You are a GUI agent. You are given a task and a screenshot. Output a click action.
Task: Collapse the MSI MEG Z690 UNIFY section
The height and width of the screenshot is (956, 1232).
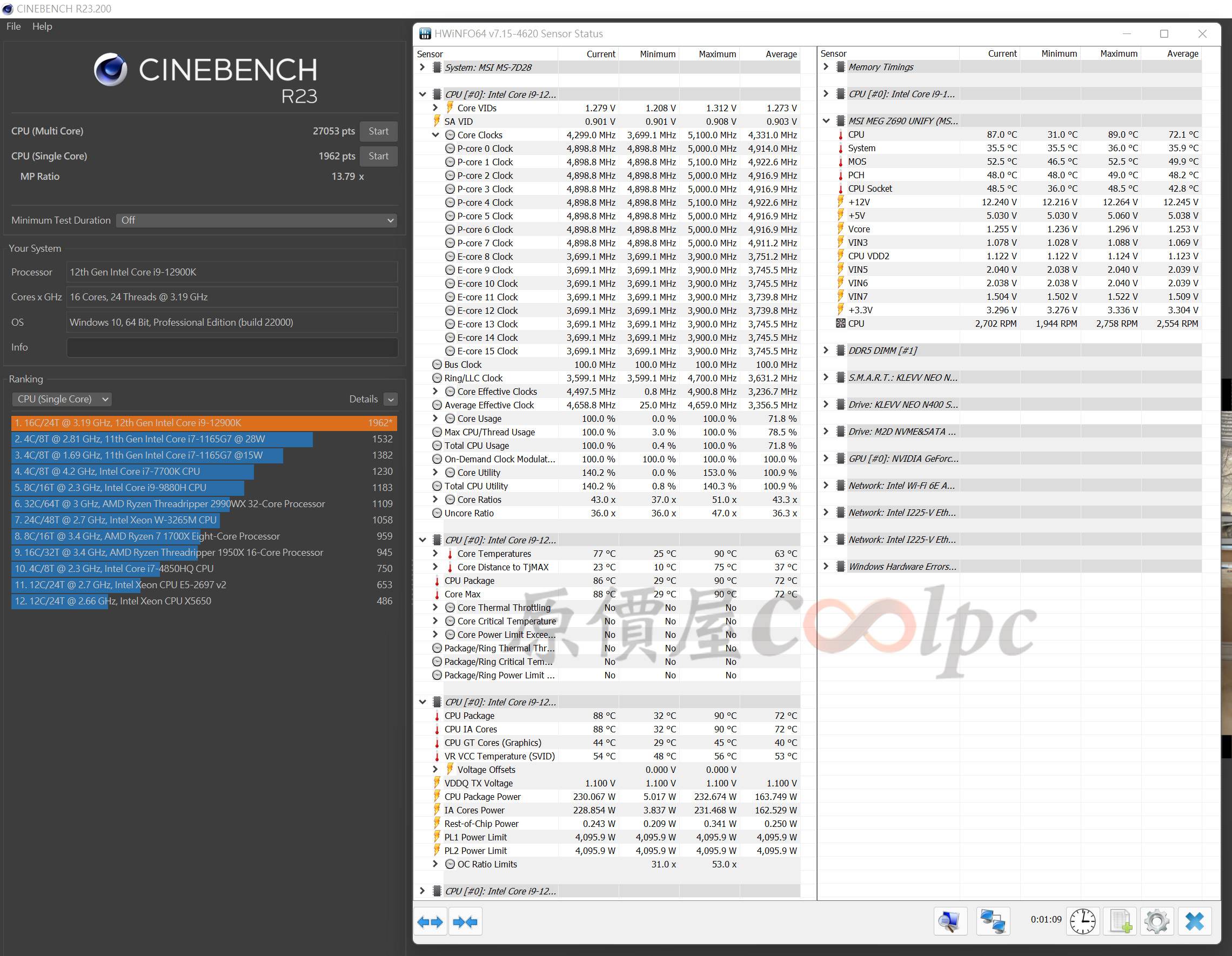tap(826, 120)
